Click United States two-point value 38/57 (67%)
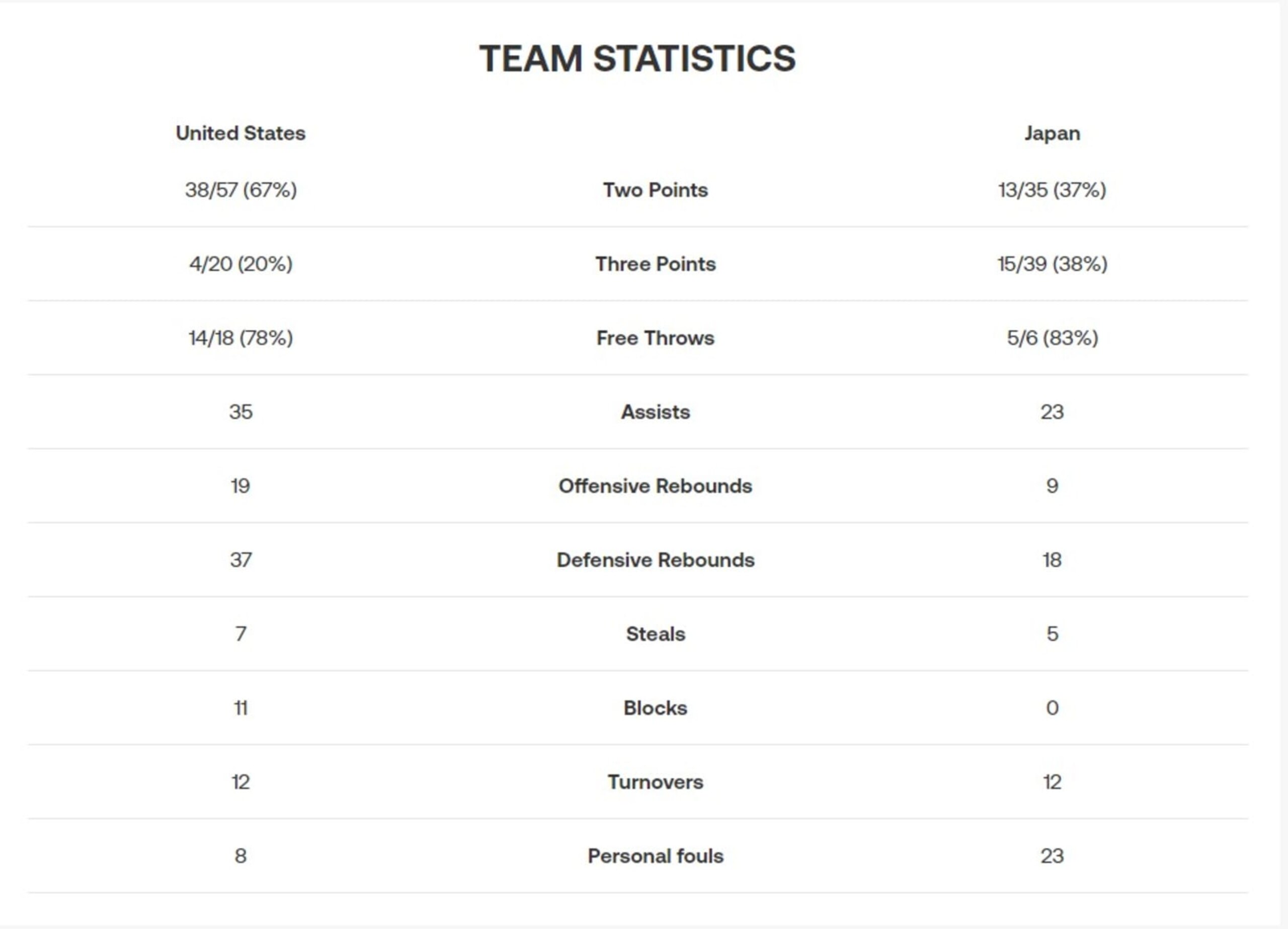This screenshot has width=1288, height=929. [241, 190]
